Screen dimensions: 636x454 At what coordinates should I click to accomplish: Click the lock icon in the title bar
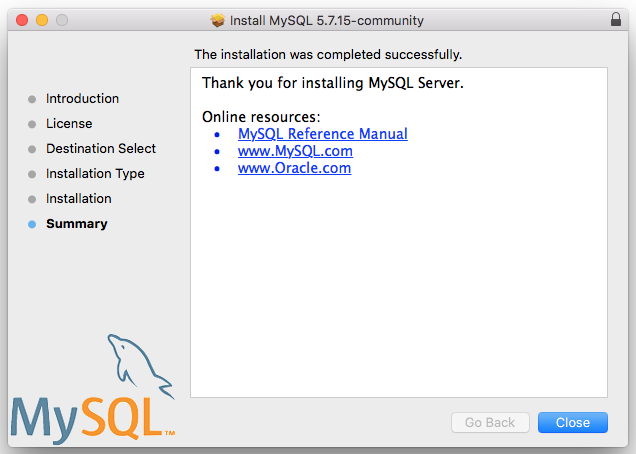click(614, 20)
